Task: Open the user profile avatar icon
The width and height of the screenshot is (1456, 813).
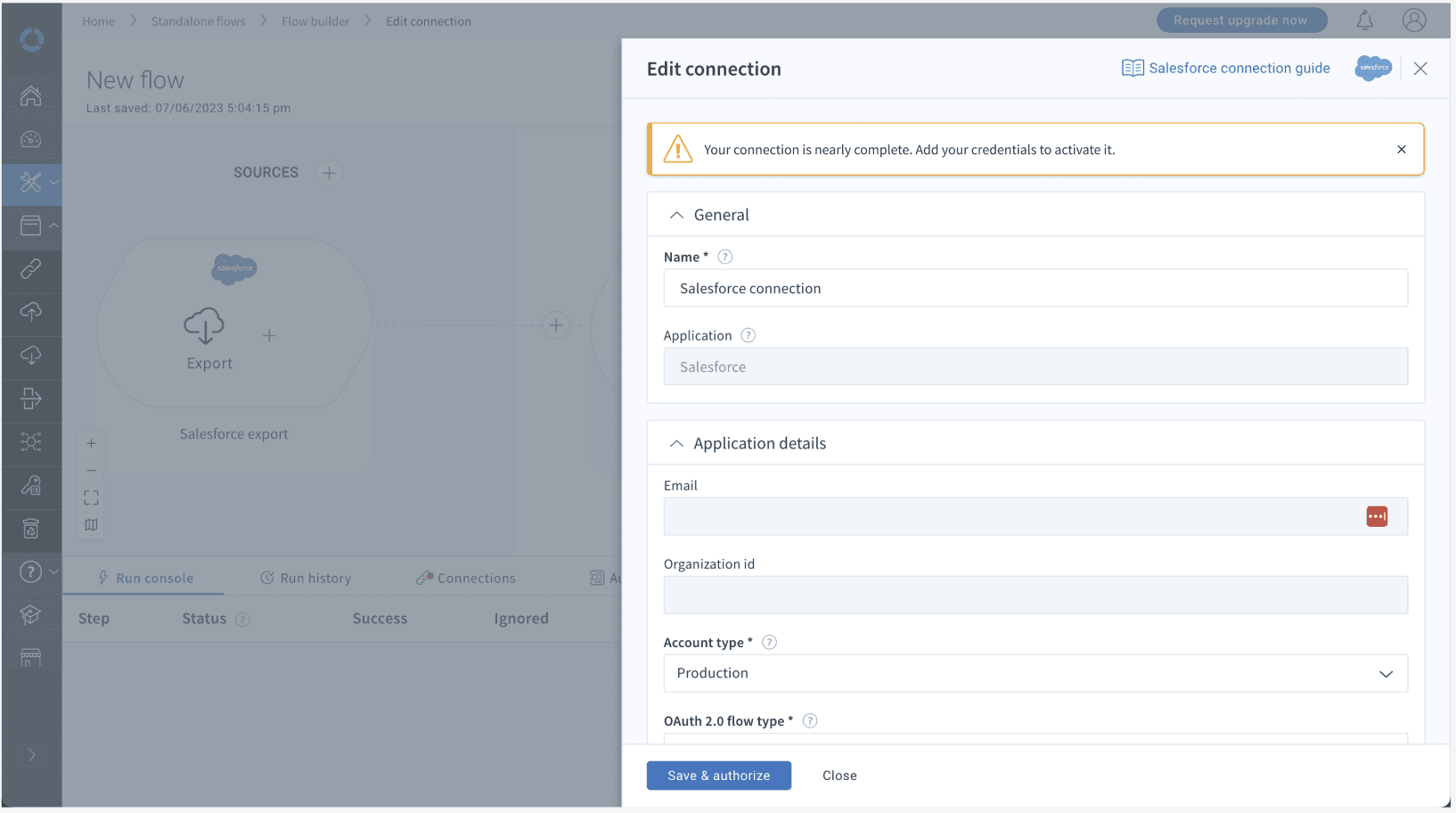Action: (1414, 20)
